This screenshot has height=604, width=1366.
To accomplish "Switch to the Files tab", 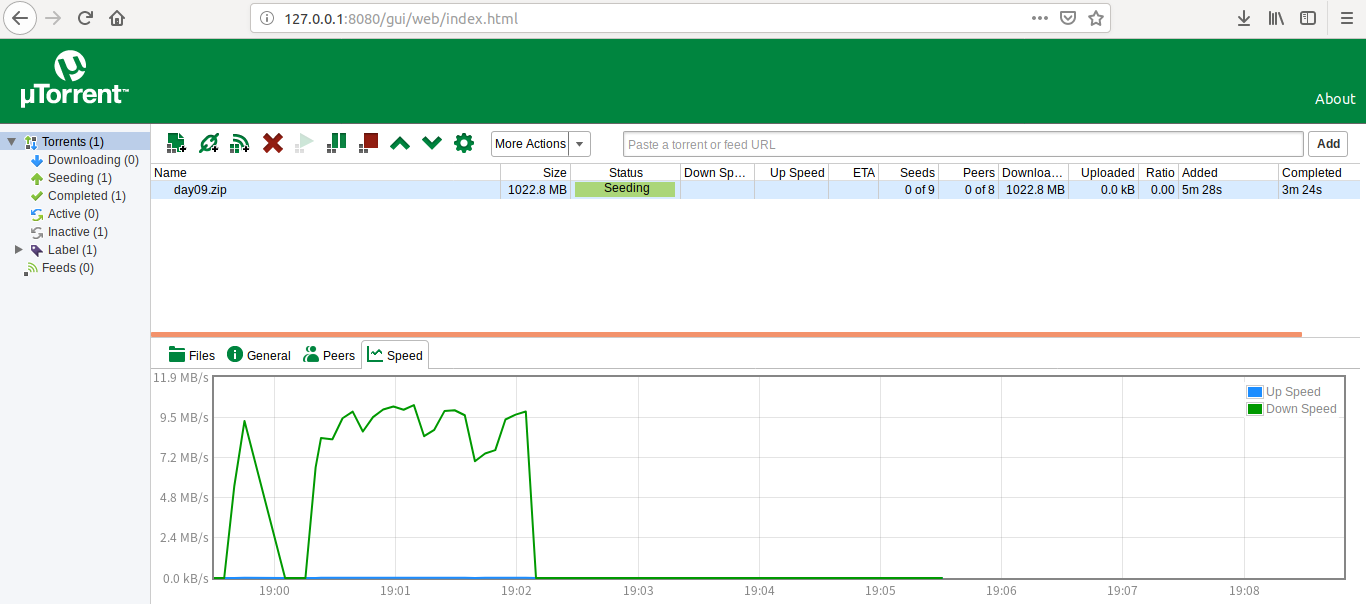I will click(x=191, y=355).
